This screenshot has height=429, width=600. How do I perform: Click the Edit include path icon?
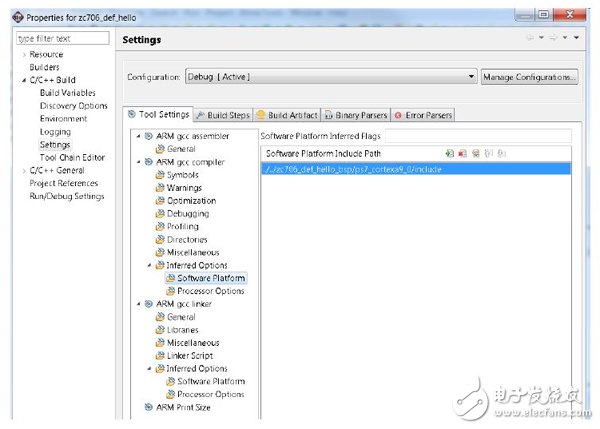[476, 153]
